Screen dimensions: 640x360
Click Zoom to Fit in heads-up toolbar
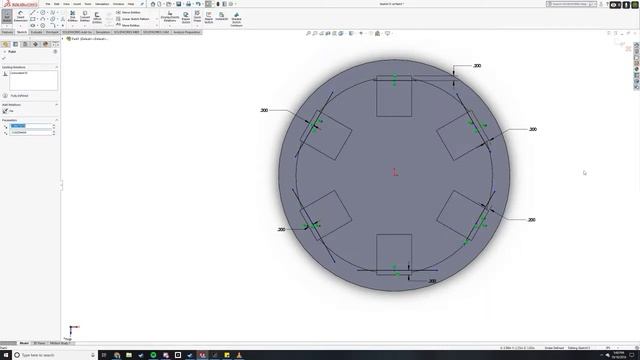[309, 33]
